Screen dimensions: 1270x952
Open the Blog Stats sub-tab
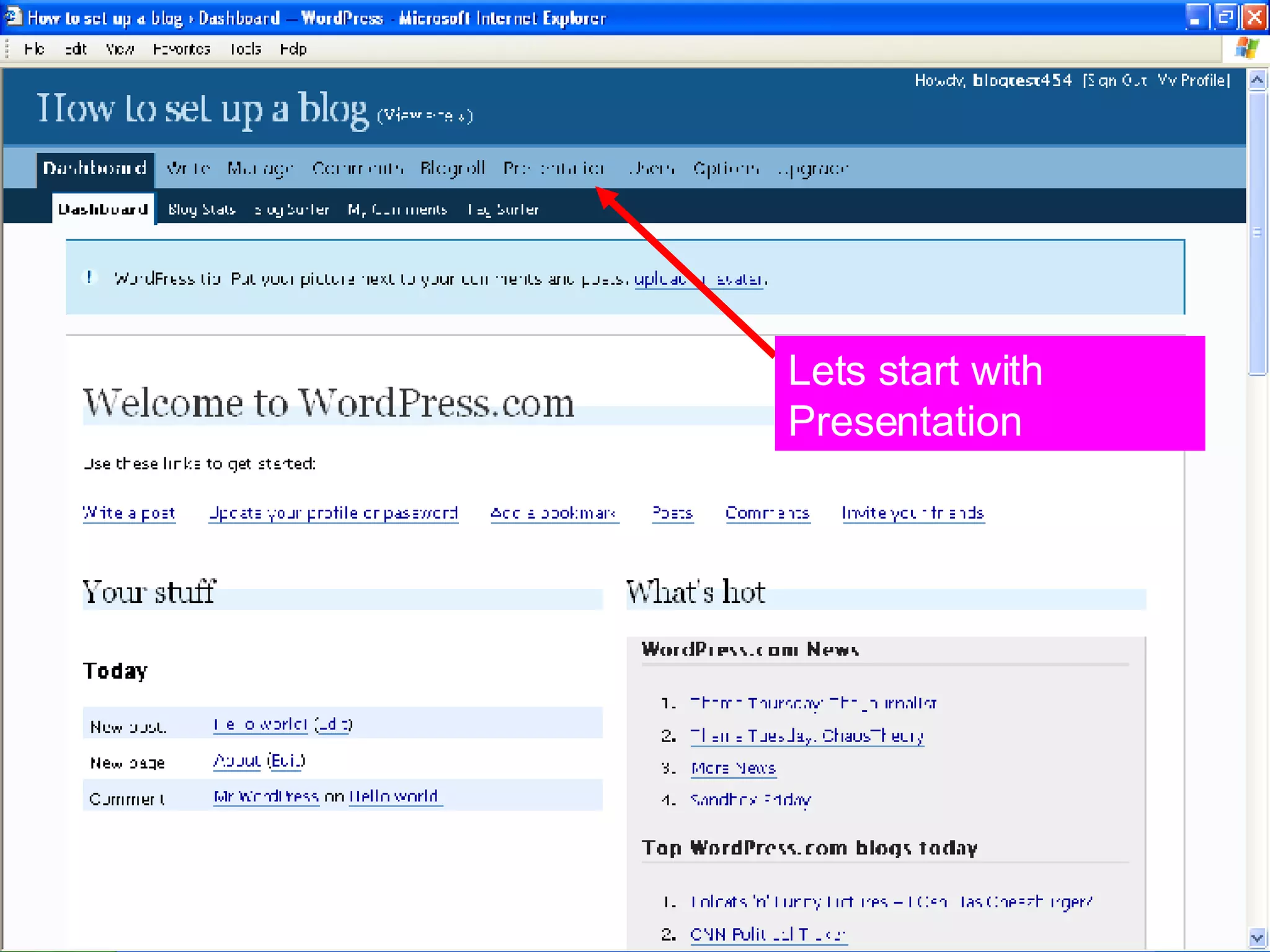[202, 209]
